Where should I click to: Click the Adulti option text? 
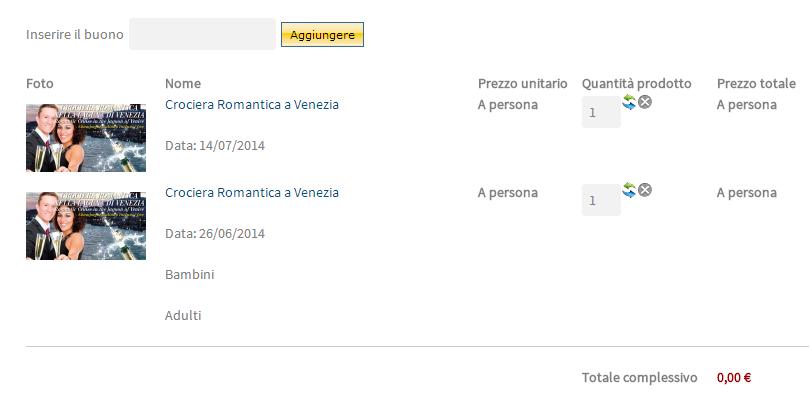pos(183,315)
